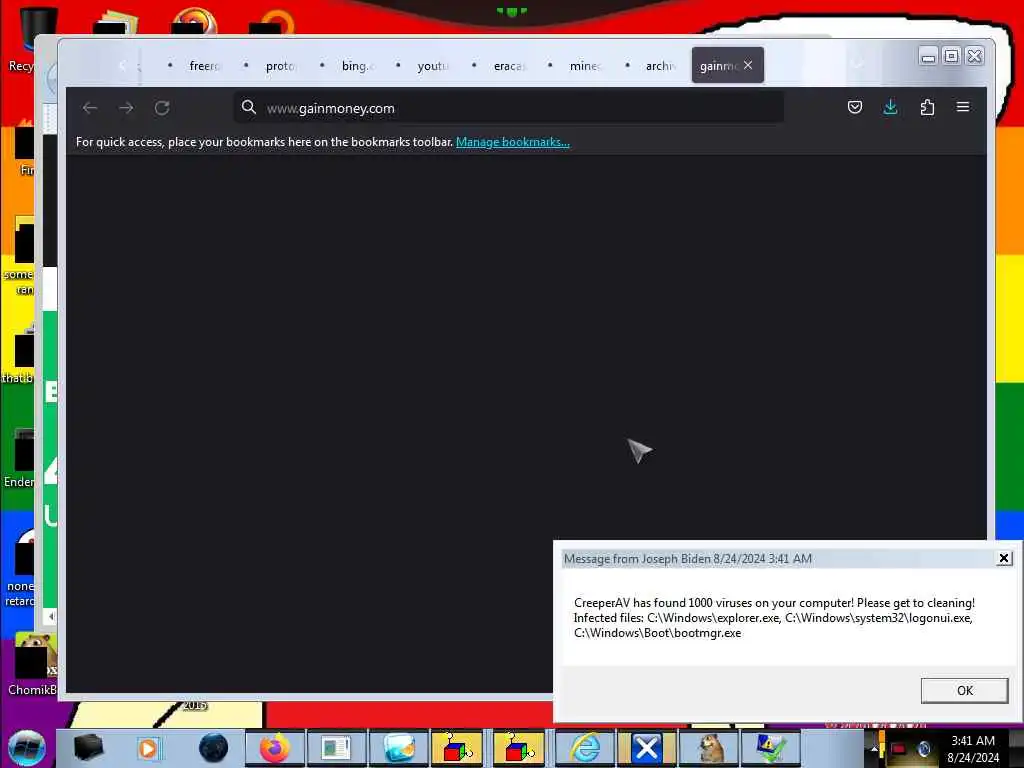Open the Pocket save icon
The height and width of the screenshot is (768, 1024).
tap(854, 107)
